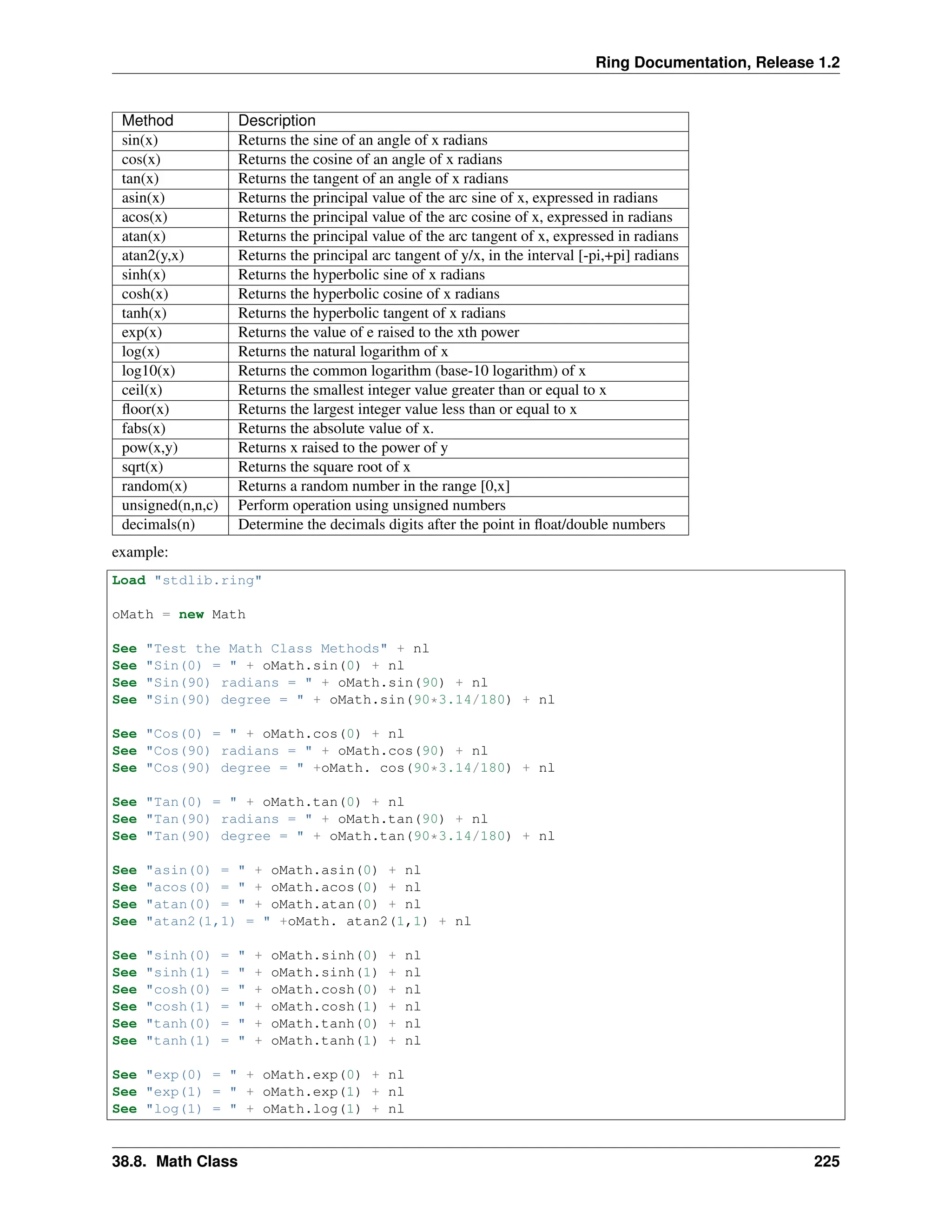Image resolution: width=952 pixels, height=1232 pixels.
Task: Click the pow(x,y) method cell
Action: click(x=150, y=448)
